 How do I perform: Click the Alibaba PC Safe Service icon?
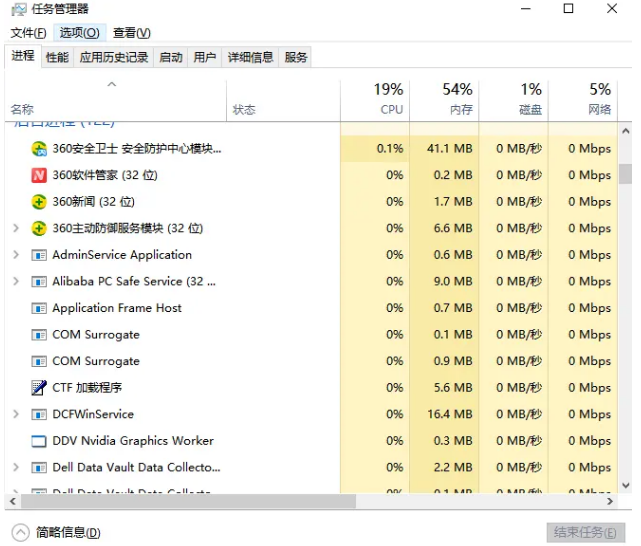coord(39,282)
